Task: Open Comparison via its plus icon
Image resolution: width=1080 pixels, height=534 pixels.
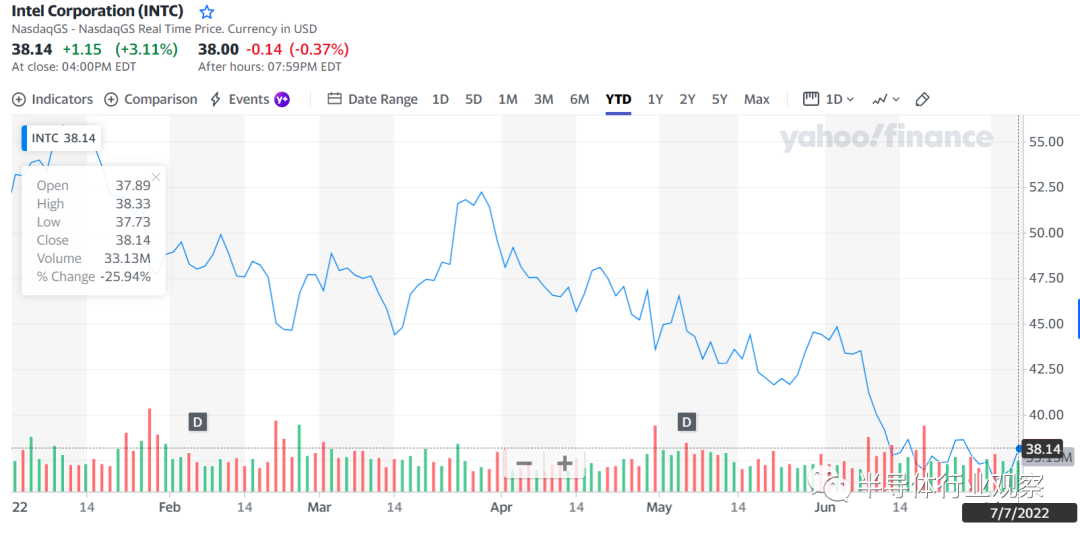Action: (111, 99)
